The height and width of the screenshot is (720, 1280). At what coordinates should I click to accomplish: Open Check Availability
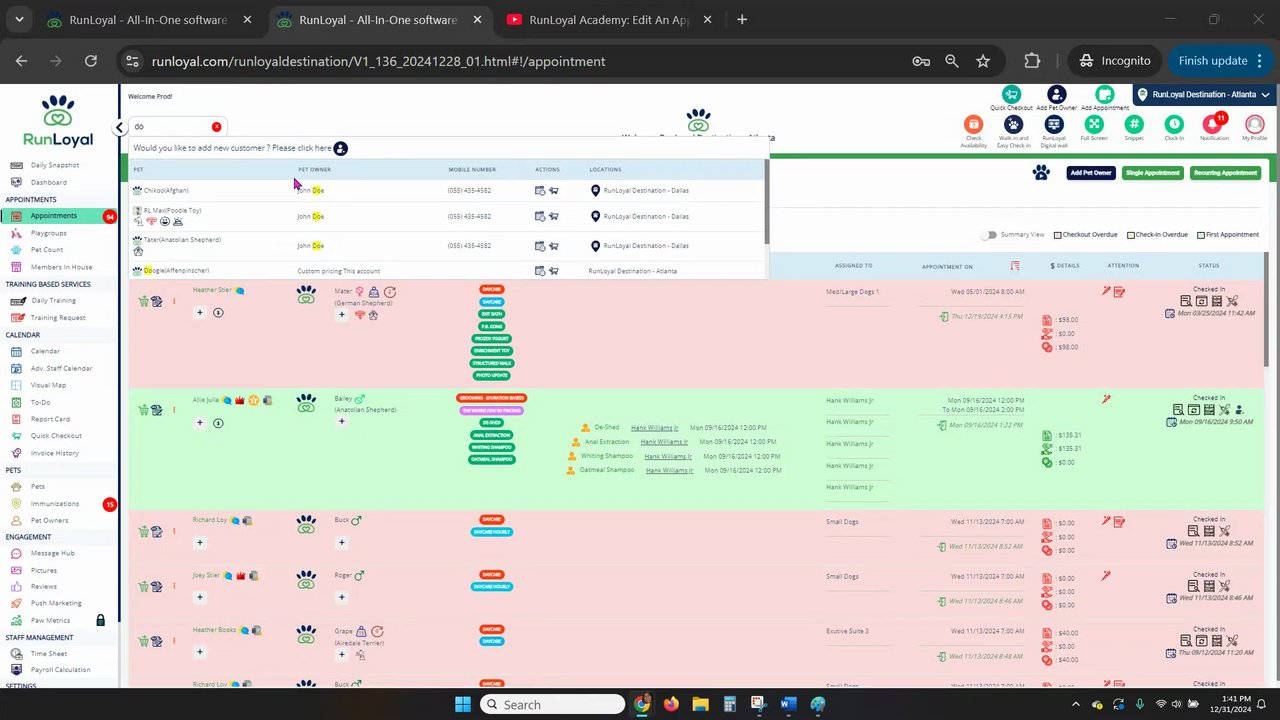coord(973,124)
